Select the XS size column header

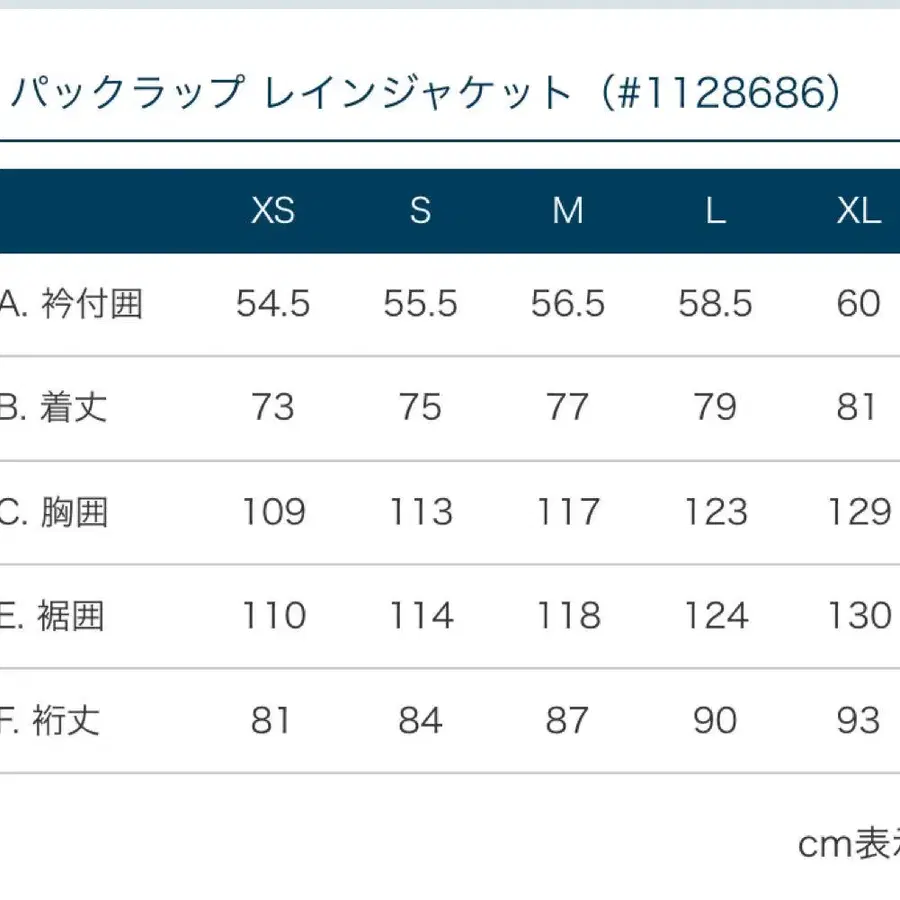click(x=273, y=211)
